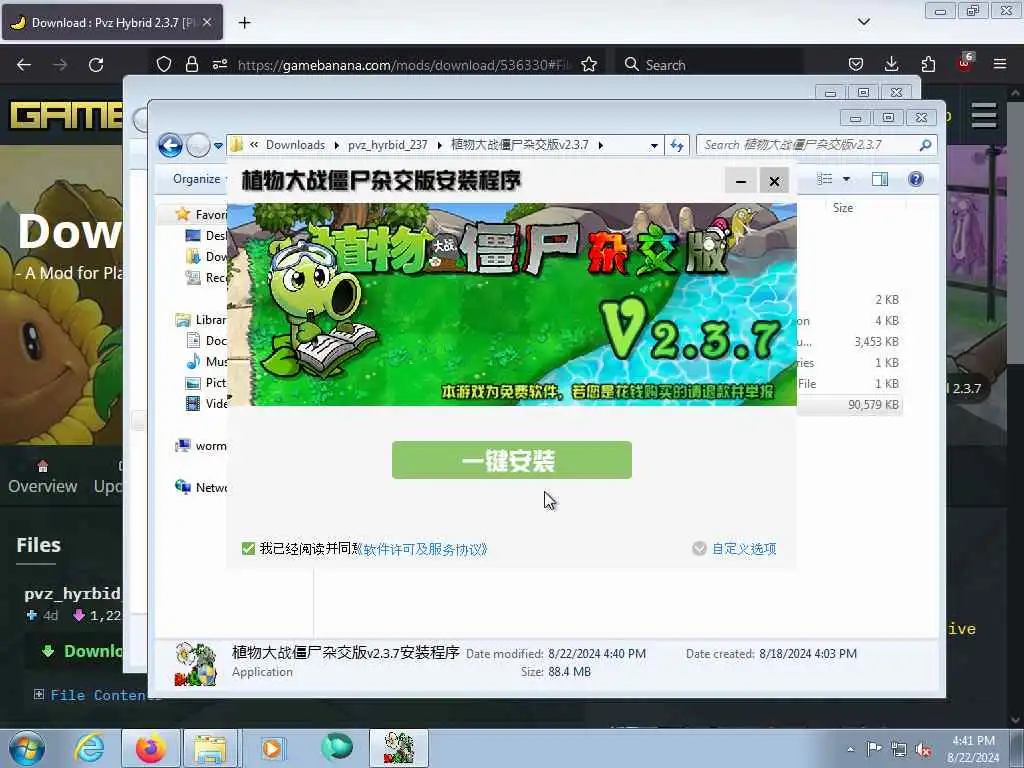The width and height of the screenshot is (1024, 768).
Task: Click installer icon in Explorer details pane
Action: click(195, 664)
